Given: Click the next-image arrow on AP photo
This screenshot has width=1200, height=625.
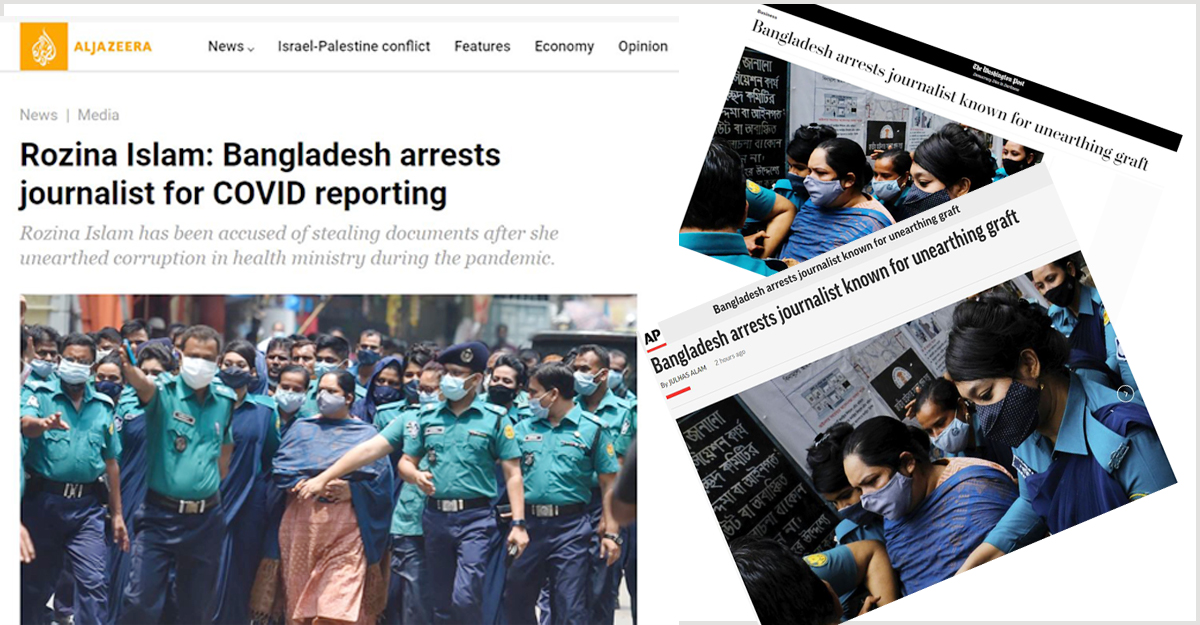Looking at the screenshot, I should click(x=1126, y=393).
